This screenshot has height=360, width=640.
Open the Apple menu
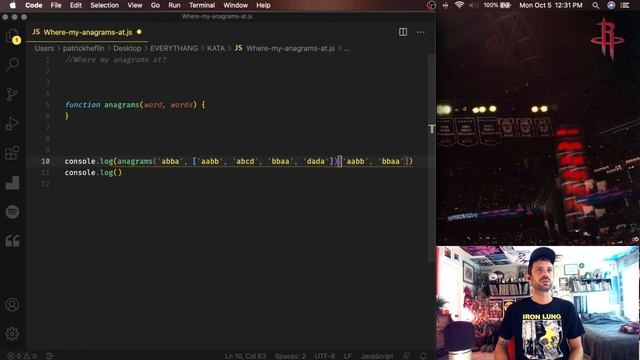pos(13,5)
